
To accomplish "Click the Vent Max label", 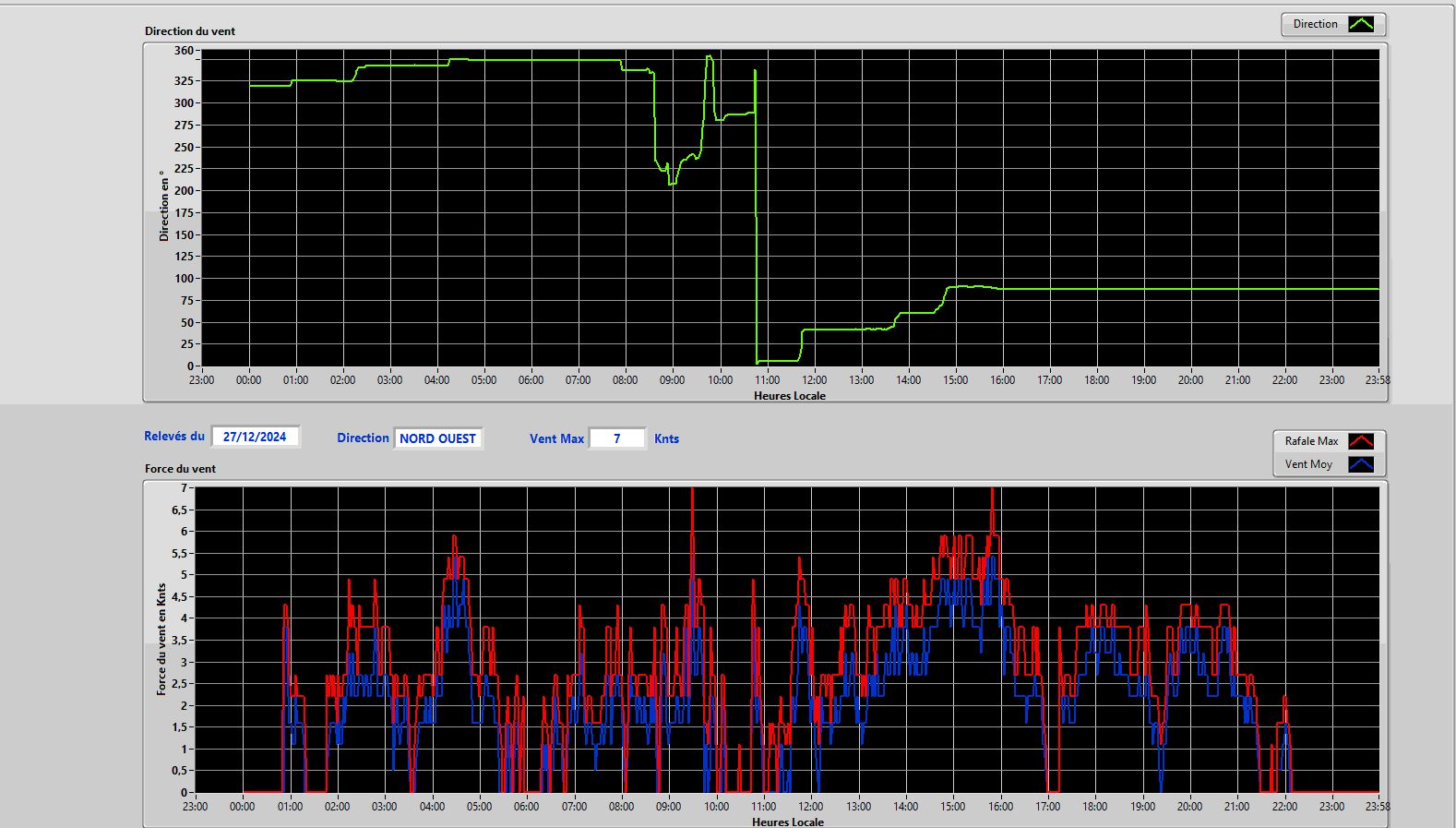I will (x=556, y=439).
